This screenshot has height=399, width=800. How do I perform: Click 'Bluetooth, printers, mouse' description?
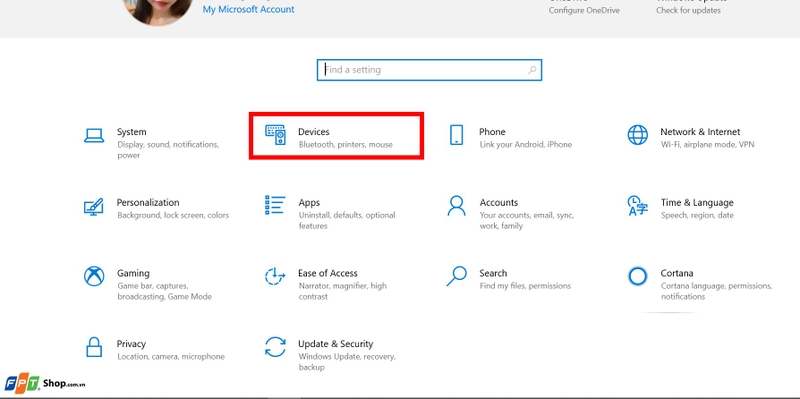coord(345,144)
